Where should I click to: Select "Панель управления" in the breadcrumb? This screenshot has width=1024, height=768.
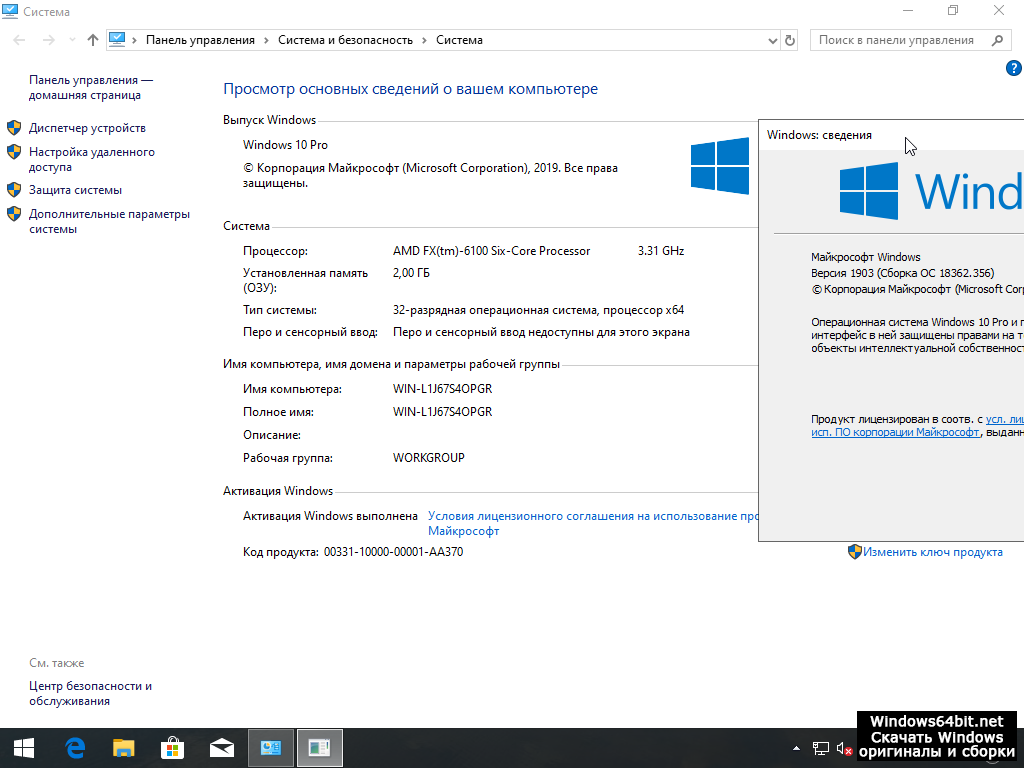point(200,40)
